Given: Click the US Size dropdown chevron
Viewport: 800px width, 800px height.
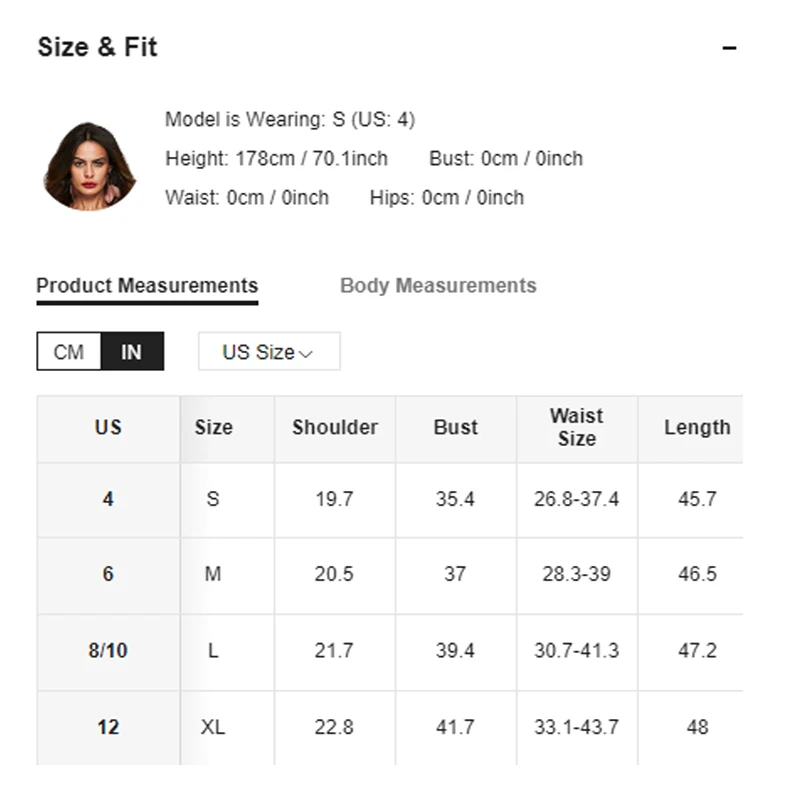Looking at the screenshot, I should [306, 354].
